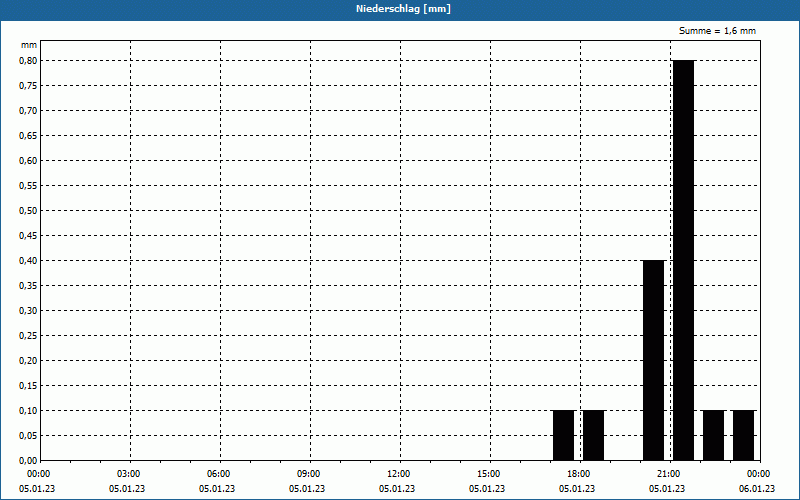
Task: Click the 0,55 y-axis label
Action: (28, 186)
